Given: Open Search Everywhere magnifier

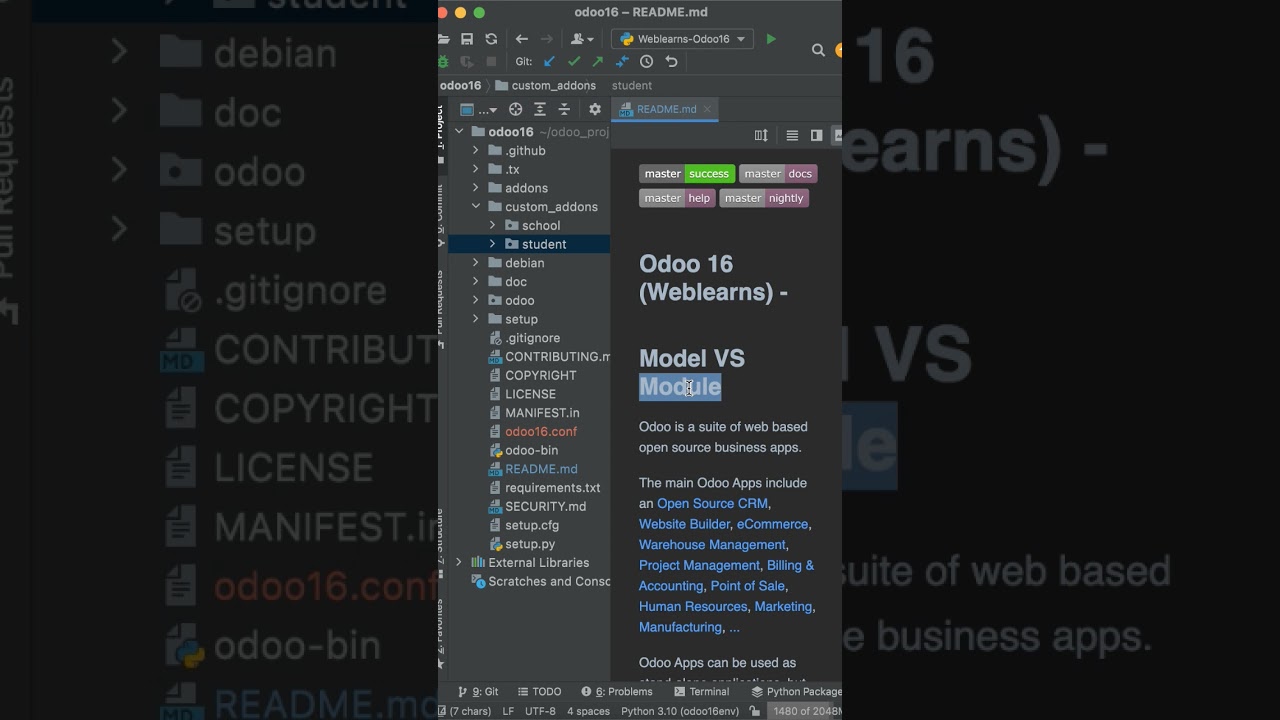Looking at the screenshot, I should (x=818, y=50).
